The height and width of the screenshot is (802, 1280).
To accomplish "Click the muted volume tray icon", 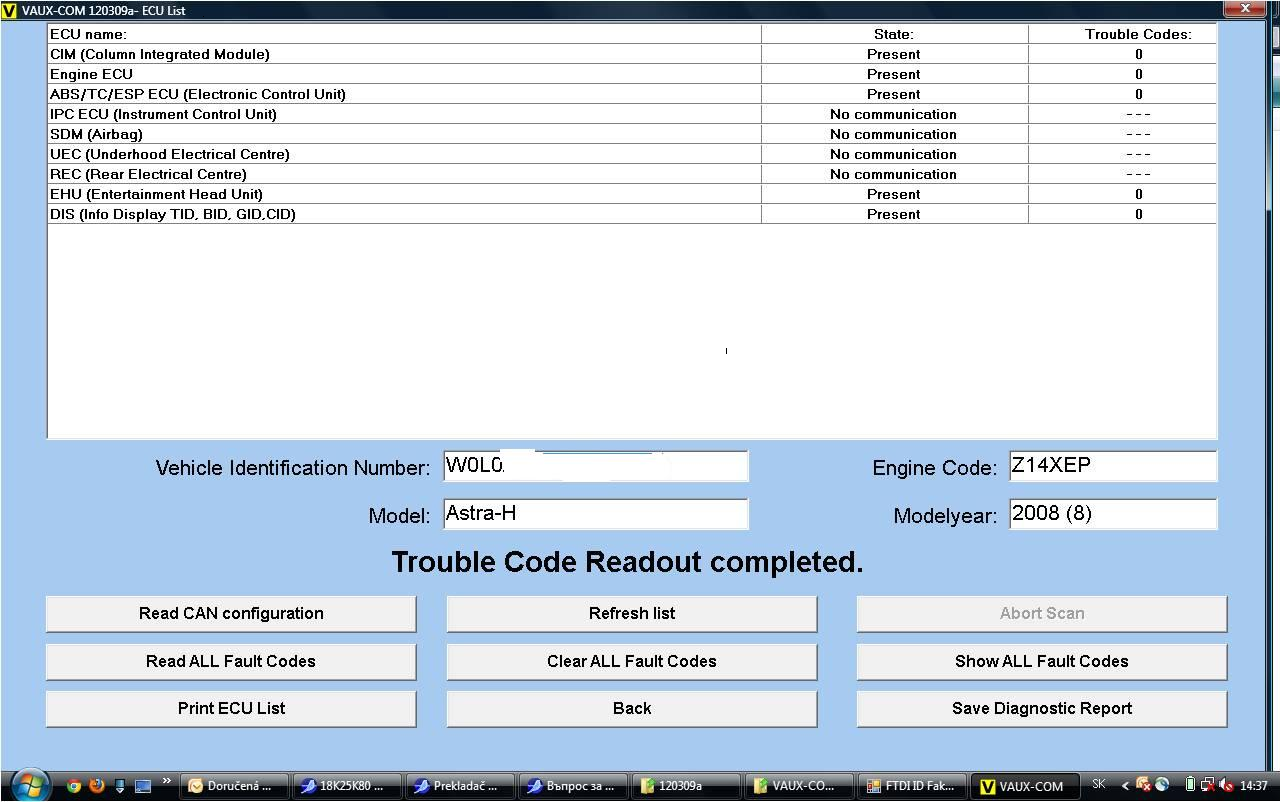I will 1226,786.
